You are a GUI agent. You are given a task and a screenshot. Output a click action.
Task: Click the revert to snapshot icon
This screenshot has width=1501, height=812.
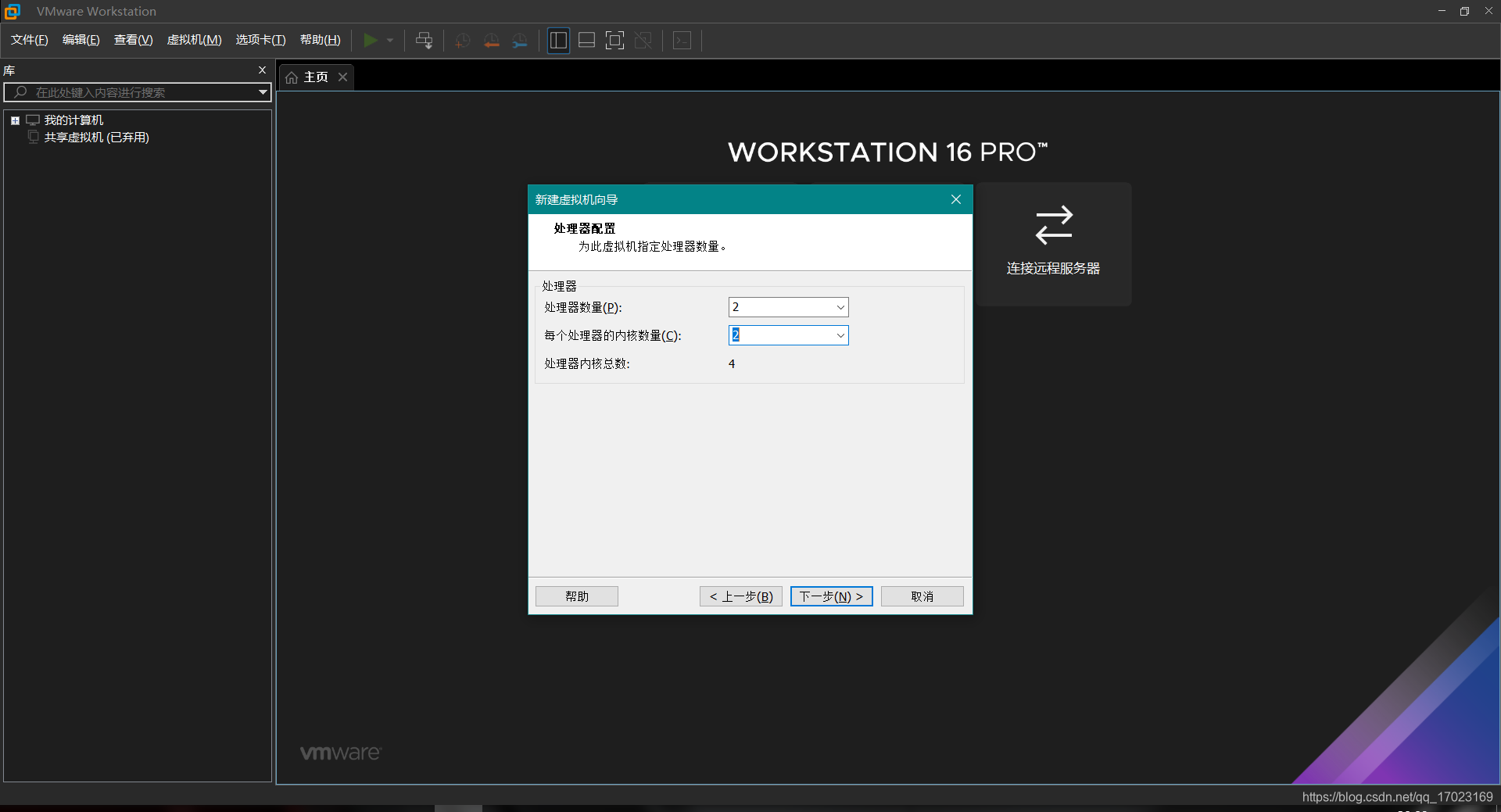491,40
